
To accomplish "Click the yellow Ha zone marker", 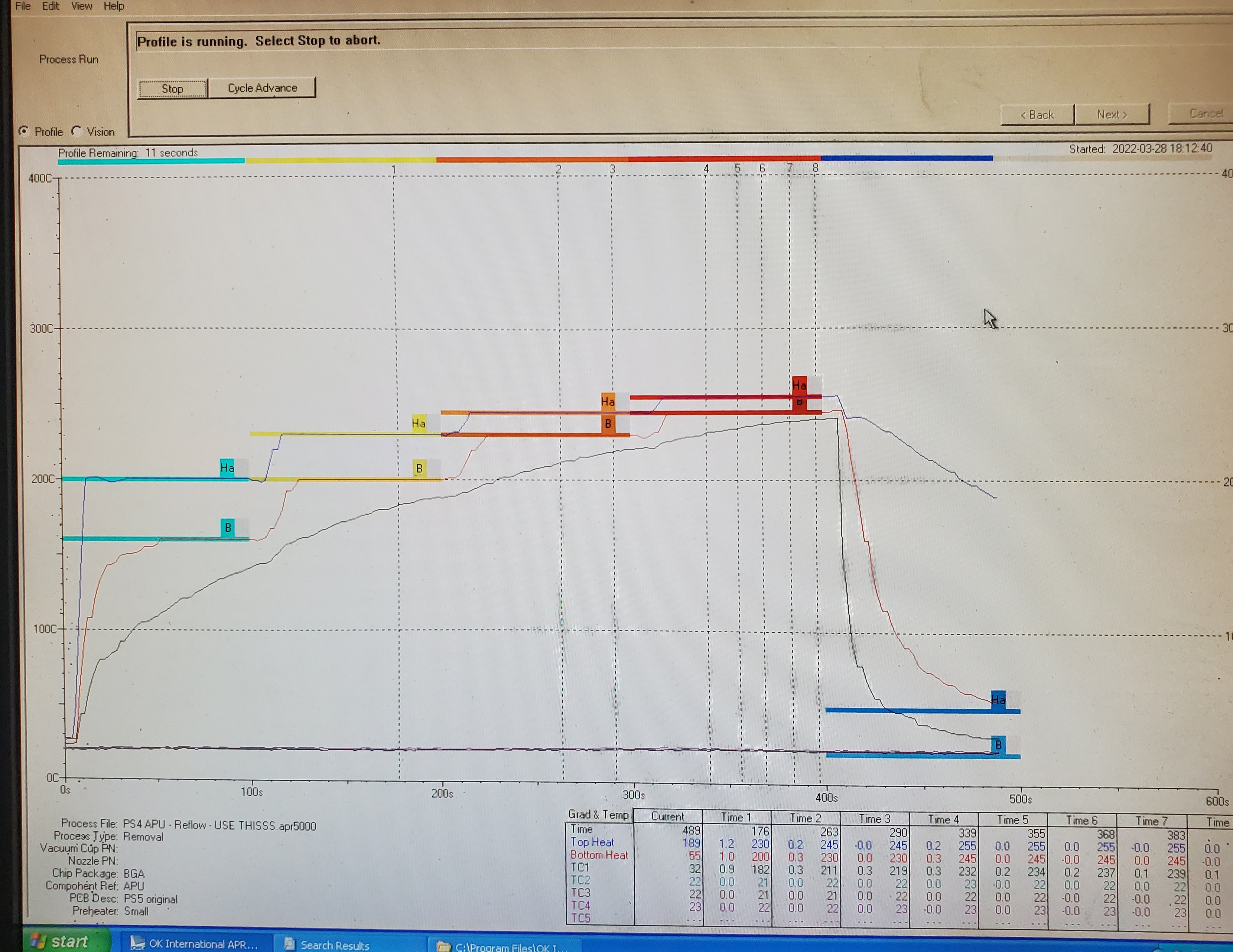I will (x=418, y=423).
